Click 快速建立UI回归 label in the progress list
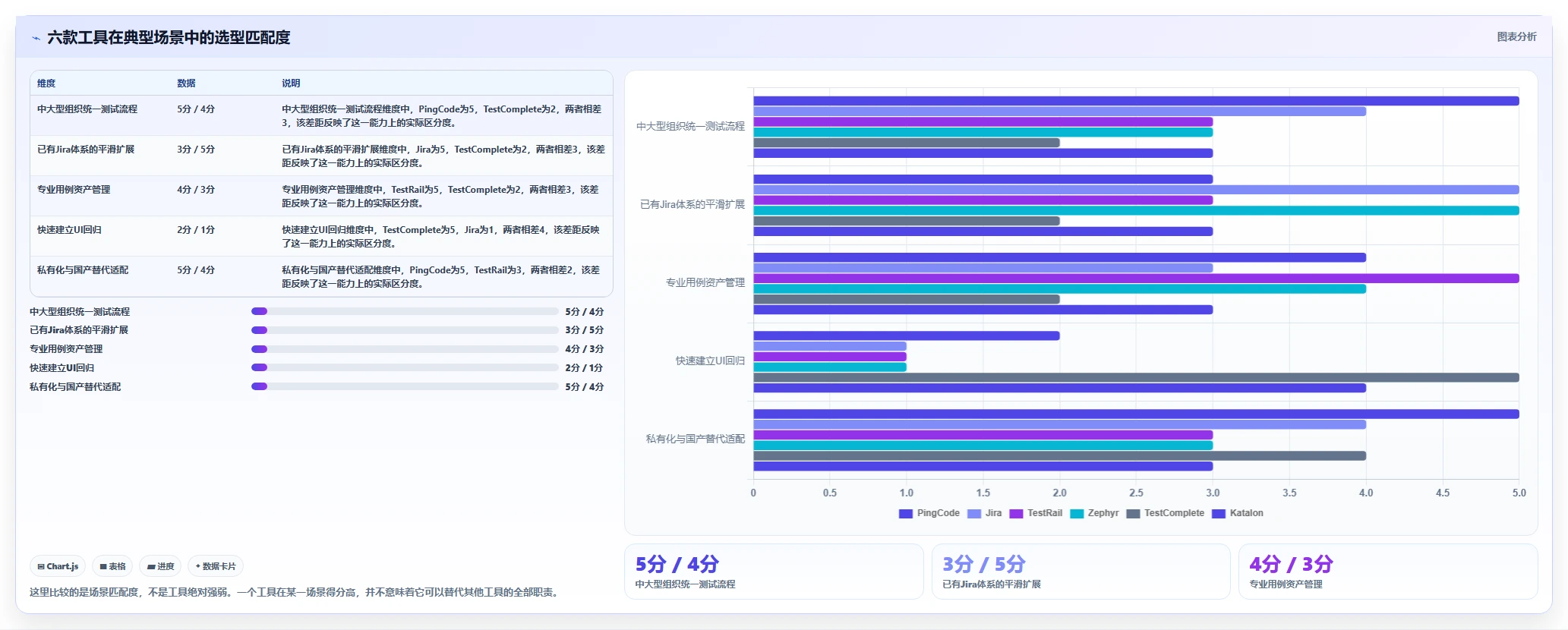Viewport: 1568px width, 630px height. coord(62,368)
